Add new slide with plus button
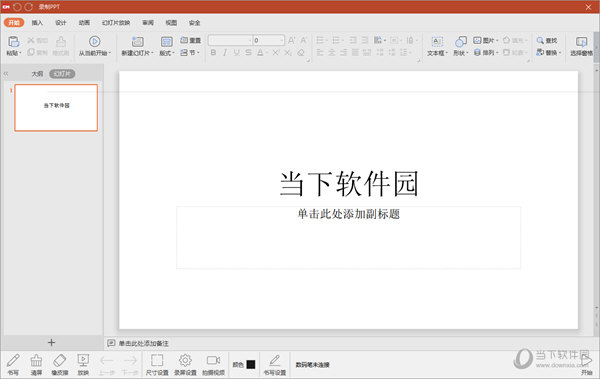 51,343
